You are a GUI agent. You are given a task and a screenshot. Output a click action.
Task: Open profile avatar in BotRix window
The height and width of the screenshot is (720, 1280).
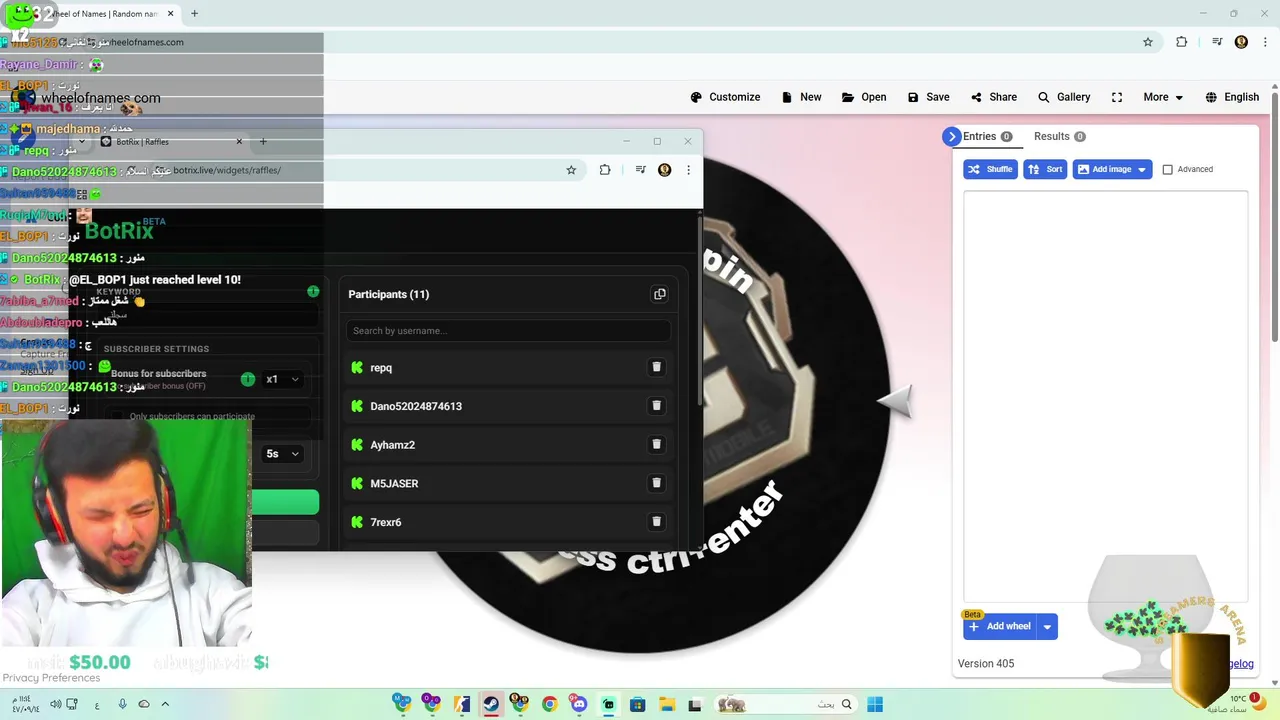[664, 170]
